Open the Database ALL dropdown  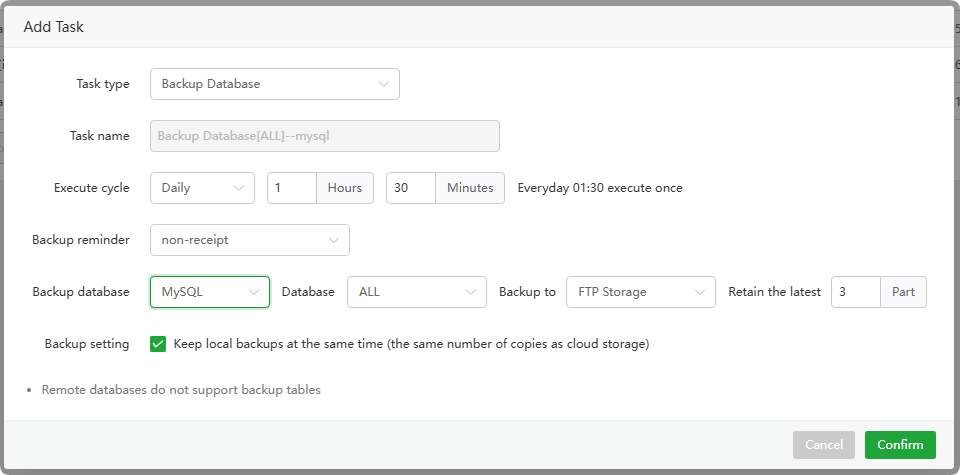(x=416, y=292)
